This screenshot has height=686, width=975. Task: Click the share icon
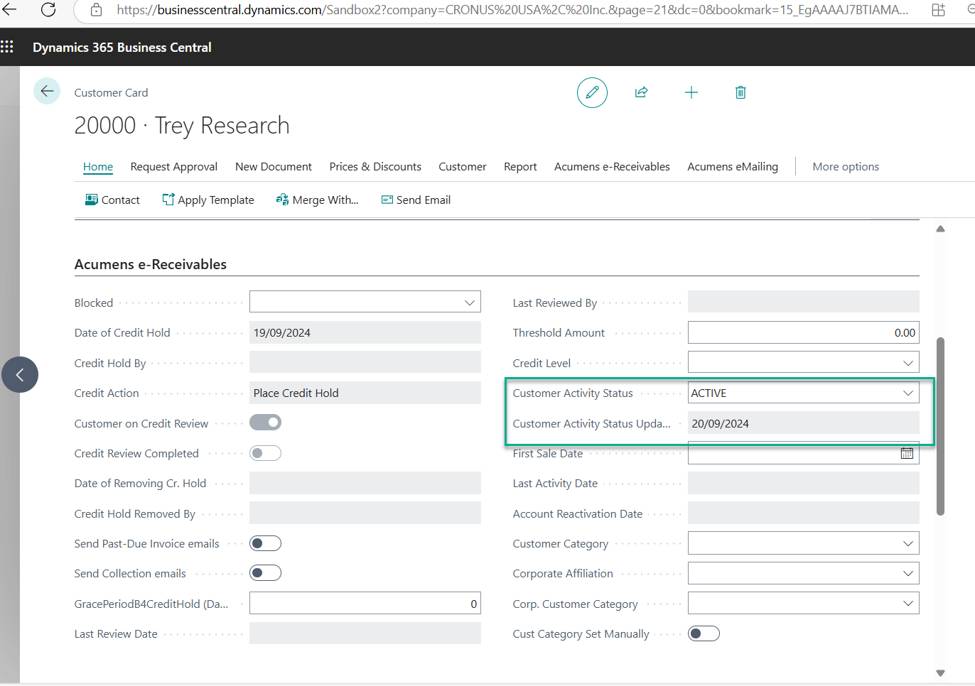(x=641, y=93)
